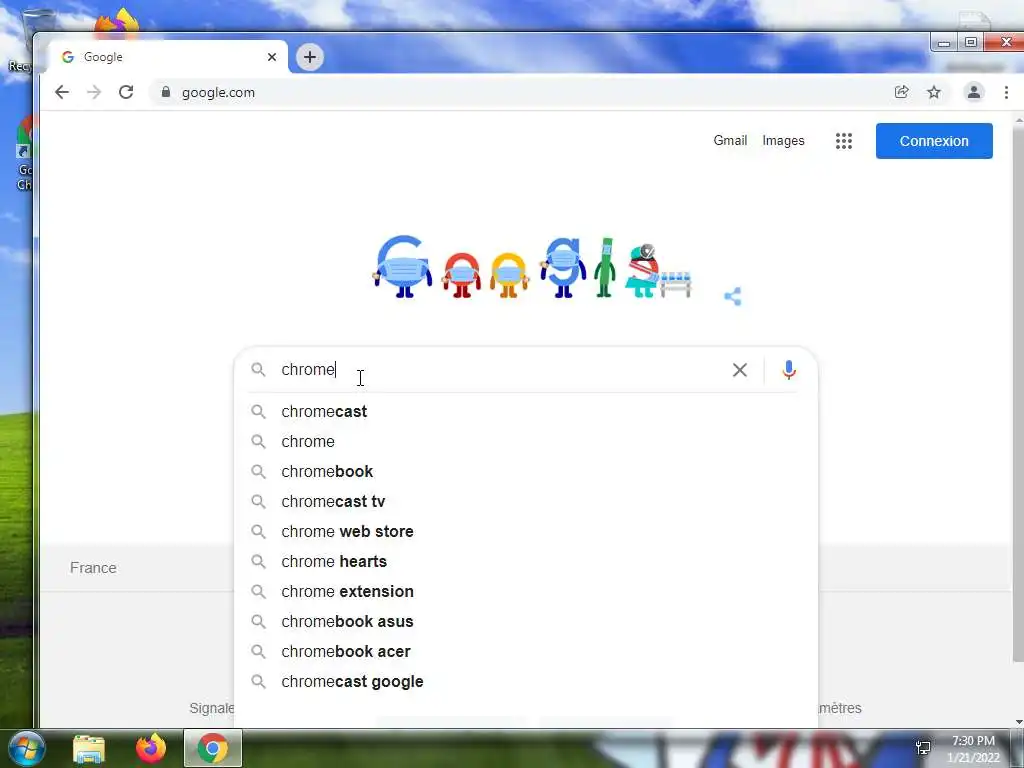The image size is (1024, 768).
Task: Bookmark this tab with the star icon
Action: [x=934, y=92]
